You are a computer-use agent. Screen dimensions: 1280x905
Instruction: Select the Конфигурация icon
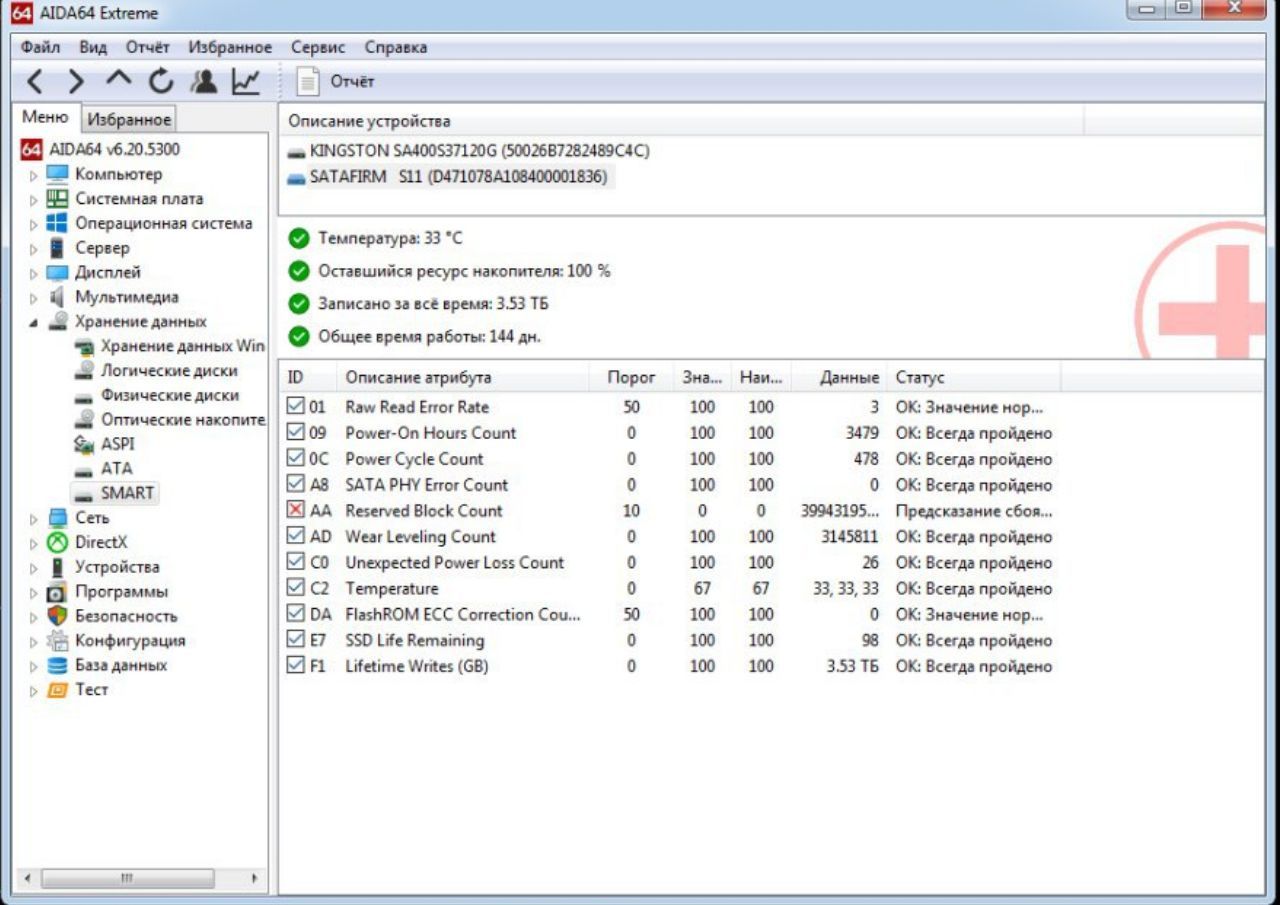(58, 641)
